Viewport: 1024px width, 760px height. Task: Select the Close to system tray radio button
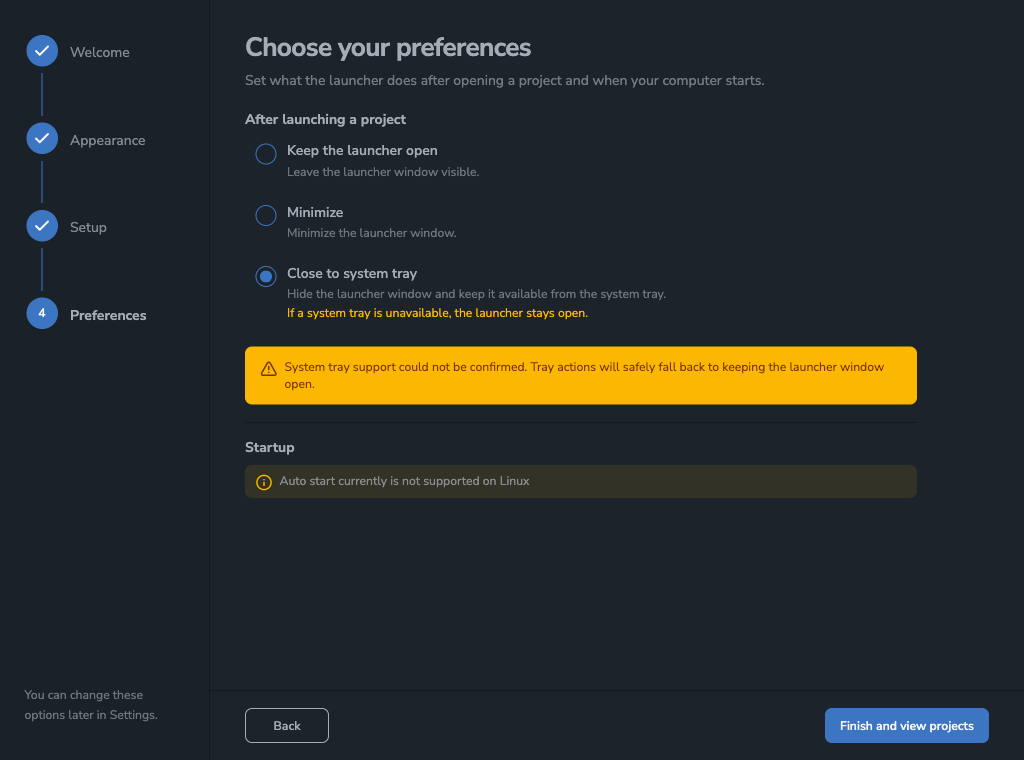pyautogui.click(x=266, y=276)
